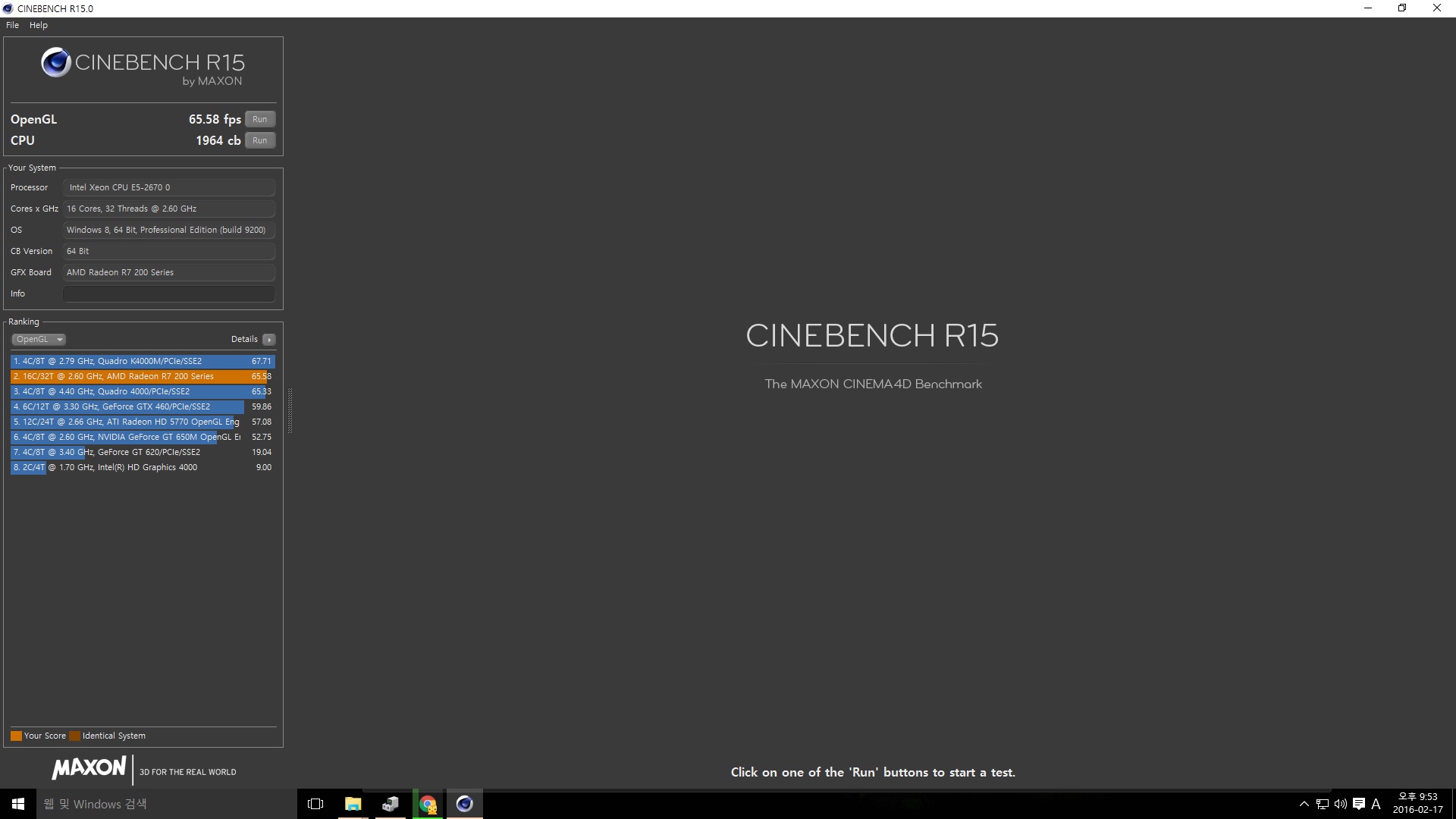
Task: Toggle the IME input mode A indicator
Action: pos(1376,804)
